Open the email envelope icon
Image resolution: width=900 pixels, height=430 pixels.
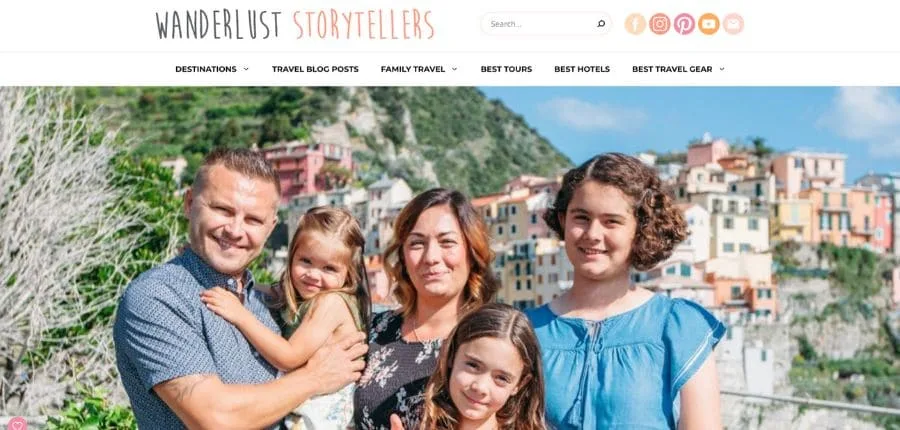pyautogui.click(x=733, y=24)
